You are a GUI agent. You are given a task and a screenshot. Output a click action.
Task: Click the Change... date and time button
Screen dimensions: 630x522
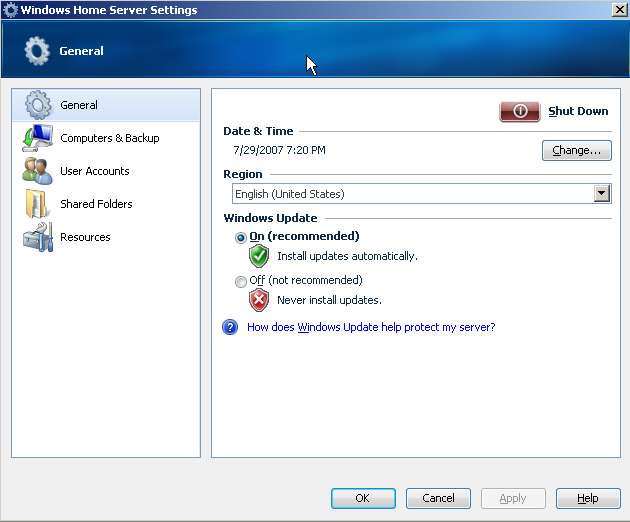coord(576,151)
